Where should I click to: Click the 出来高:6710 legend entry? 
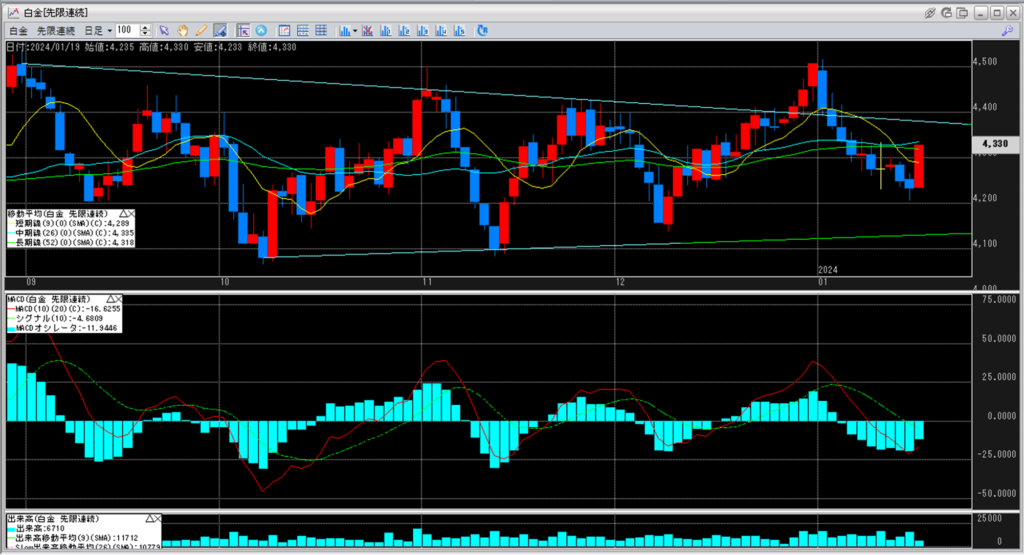39,528
